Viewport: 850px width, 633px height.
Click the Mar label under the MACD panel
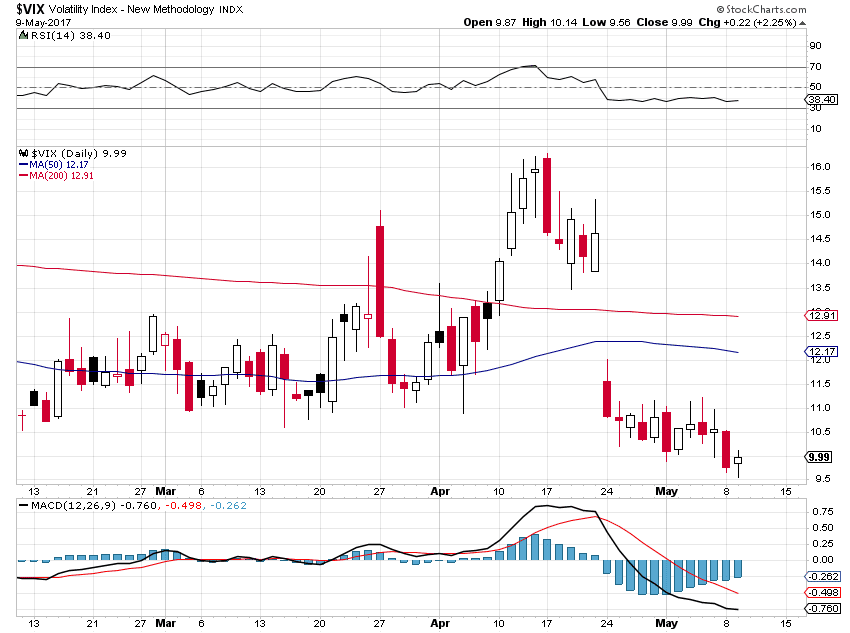[x=165, y=623]
